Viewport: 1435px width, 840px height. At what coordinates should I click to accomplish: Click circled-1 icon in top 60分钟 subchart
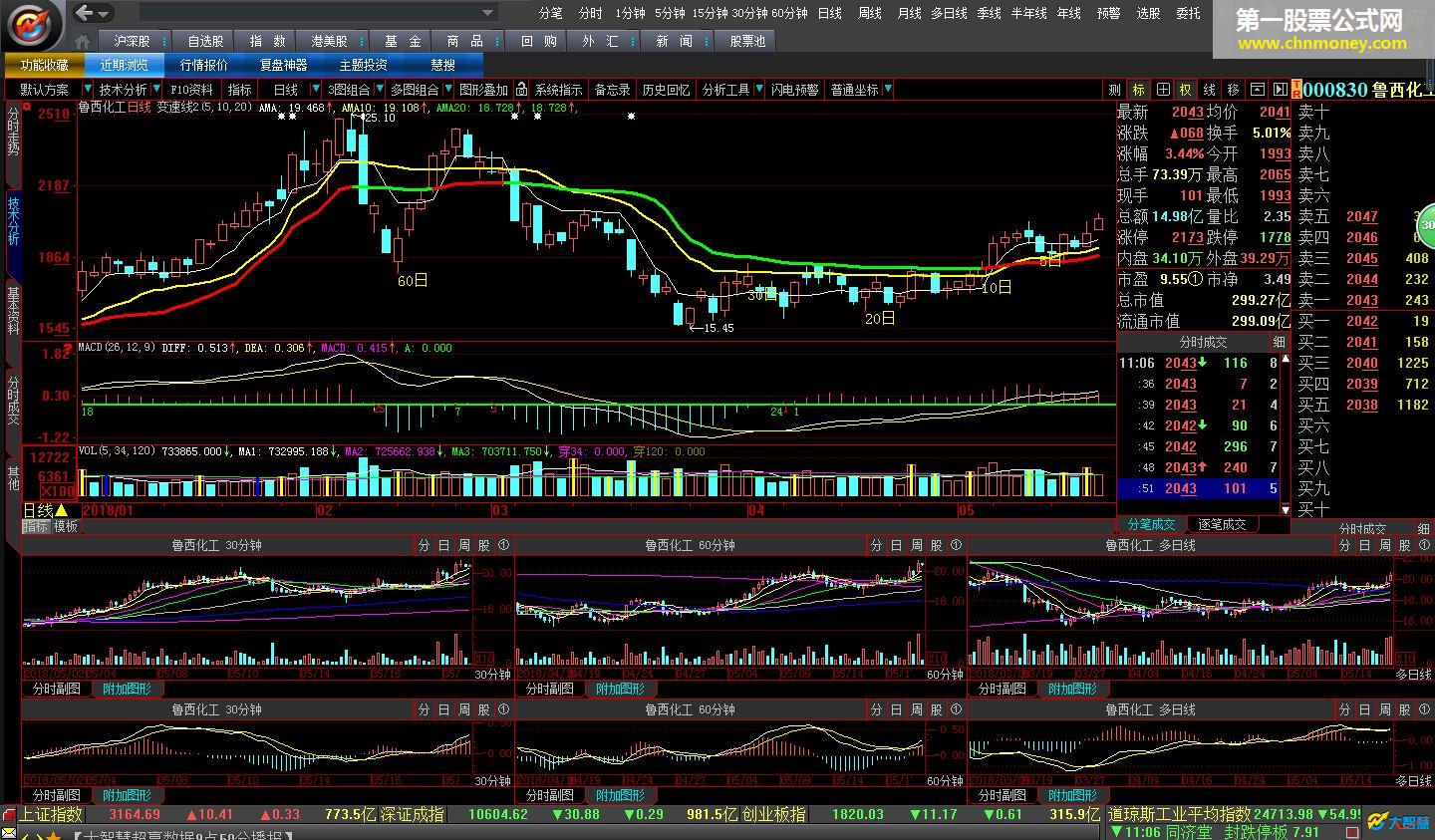(956, 545)
